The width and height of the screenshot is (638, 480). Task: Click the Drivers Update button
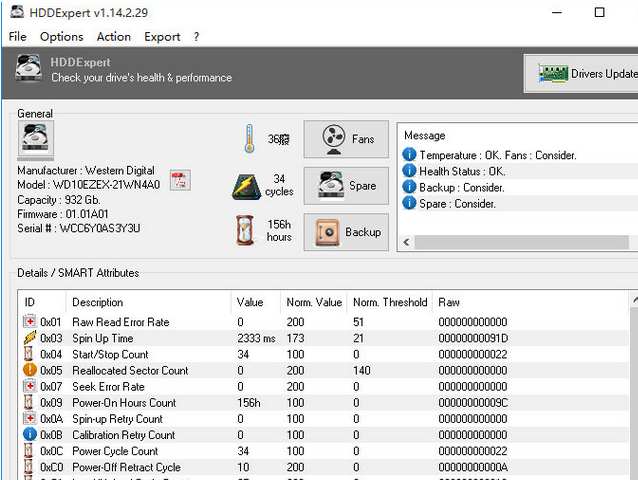tap(581, 74)
